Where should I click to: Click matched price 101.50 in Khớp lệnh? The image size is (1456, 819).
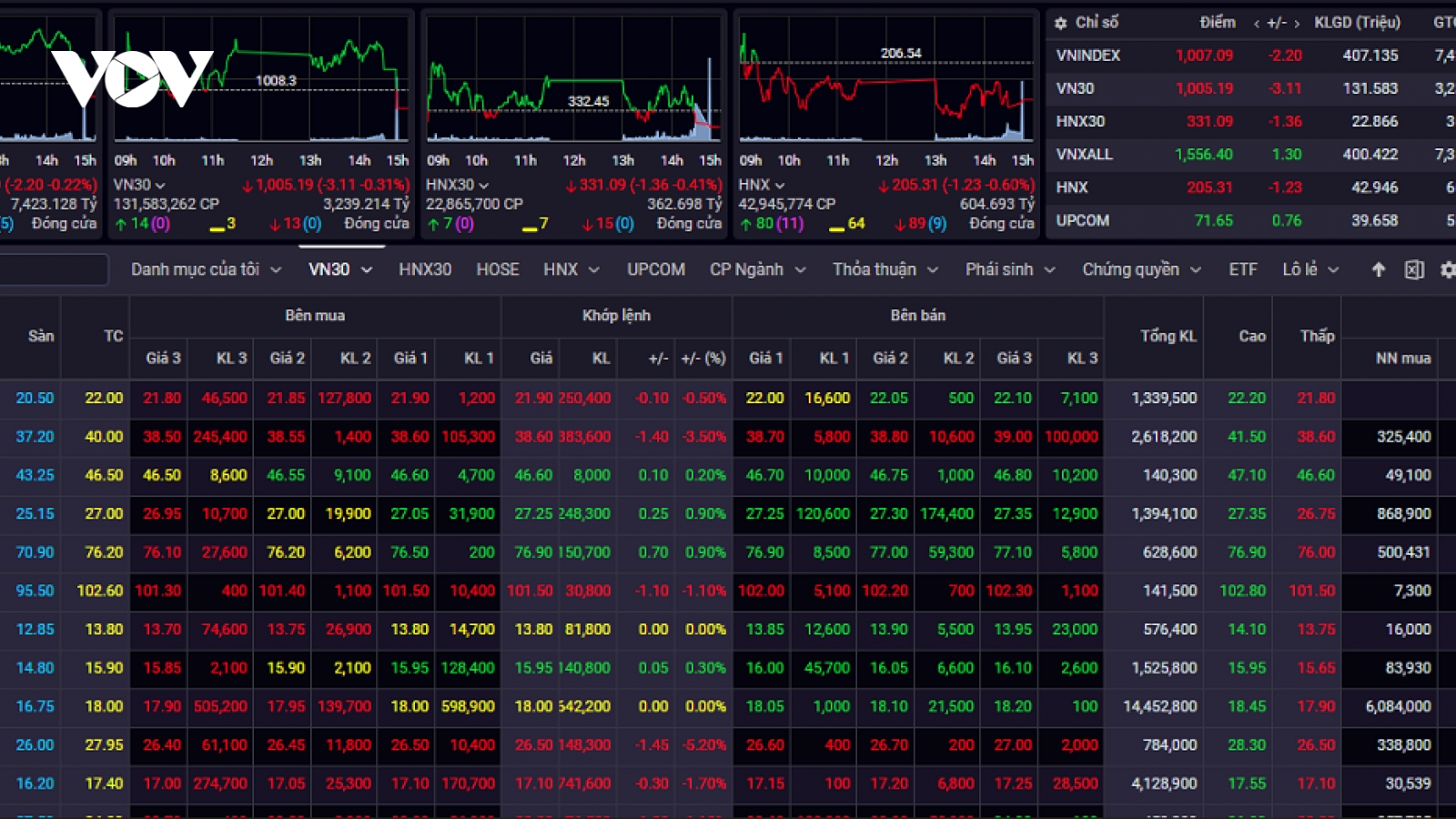(530, 591)
